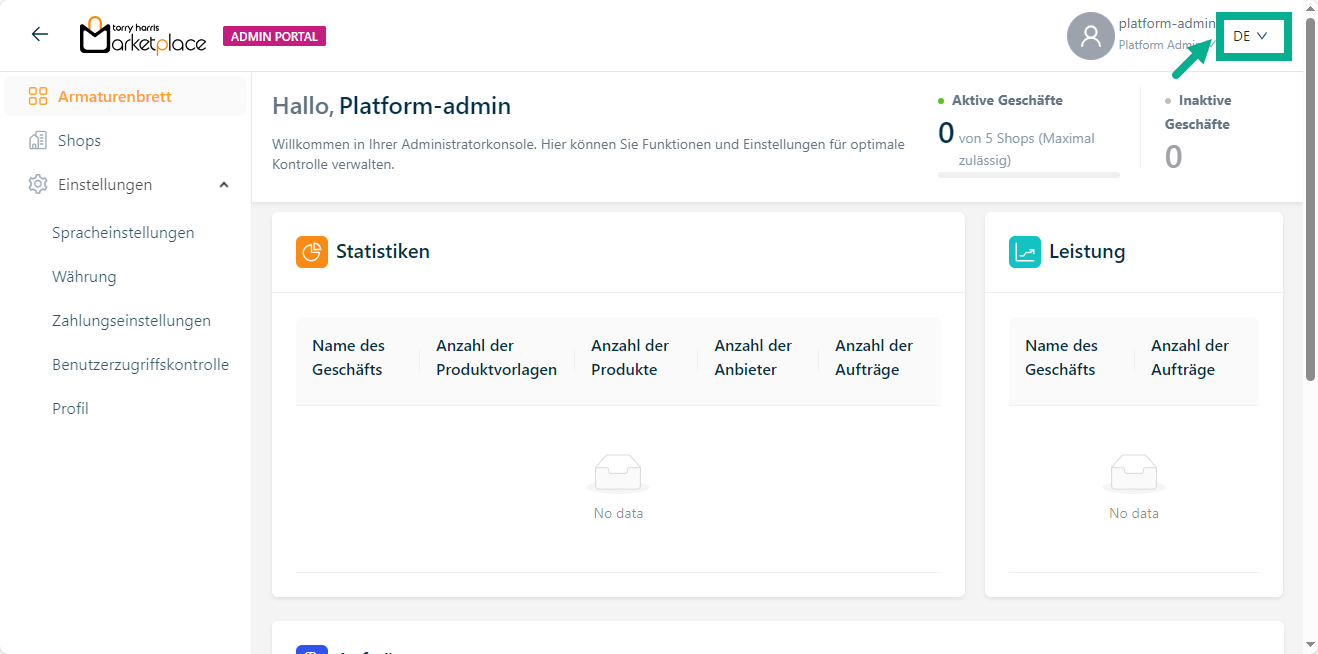
Task: Click the active shops progress bar
Action: (x=1028, y=175)
